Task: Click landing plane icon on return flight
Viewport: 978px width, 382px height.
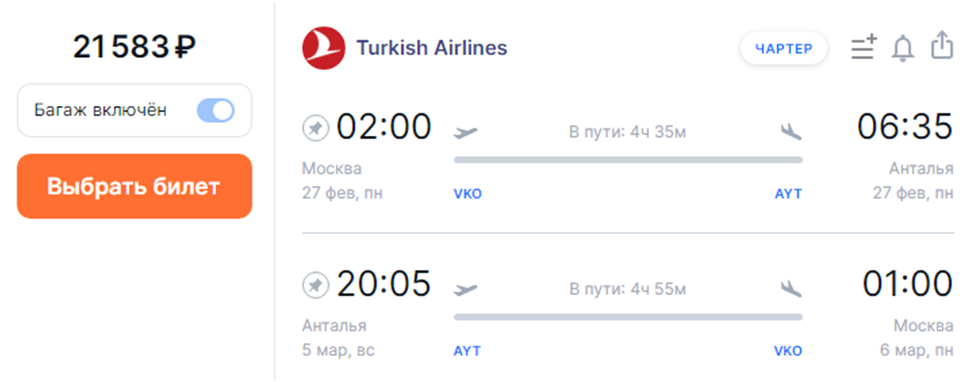Action: click(791, 289)
